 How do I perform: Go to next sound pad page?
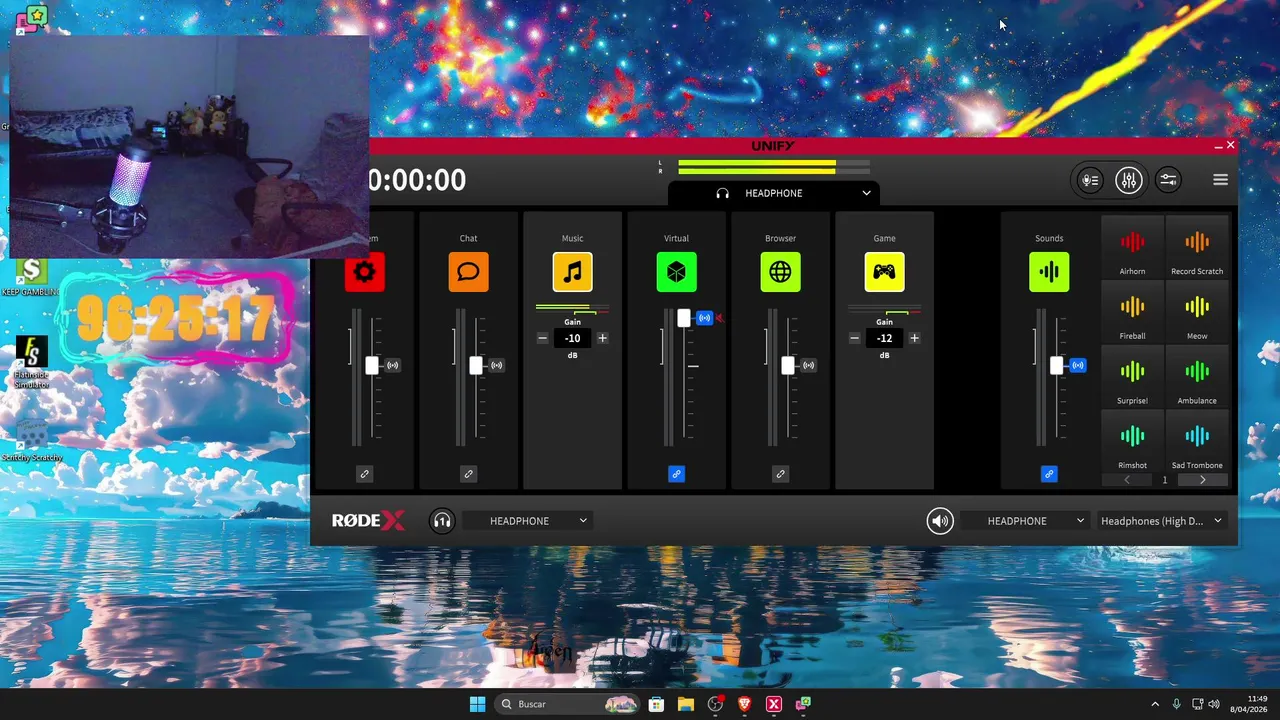click(1202, 480)
